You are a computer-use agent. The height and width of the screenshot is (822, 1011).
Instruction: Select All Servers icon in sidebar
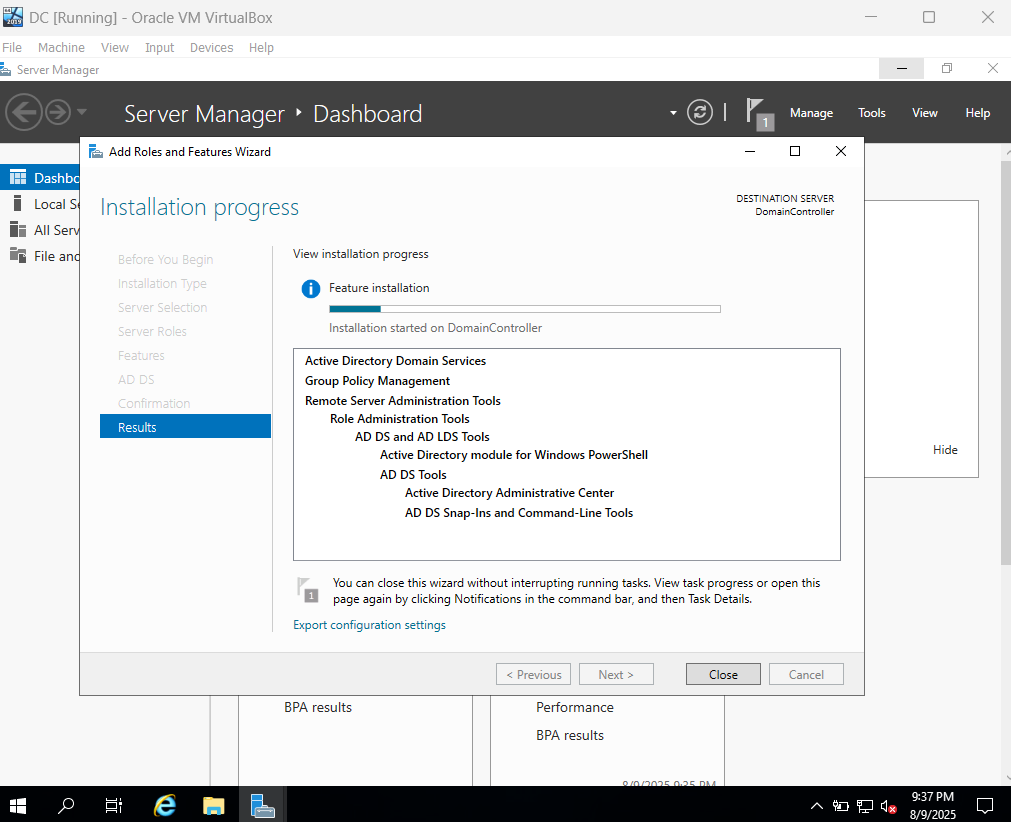coord(18,230)
